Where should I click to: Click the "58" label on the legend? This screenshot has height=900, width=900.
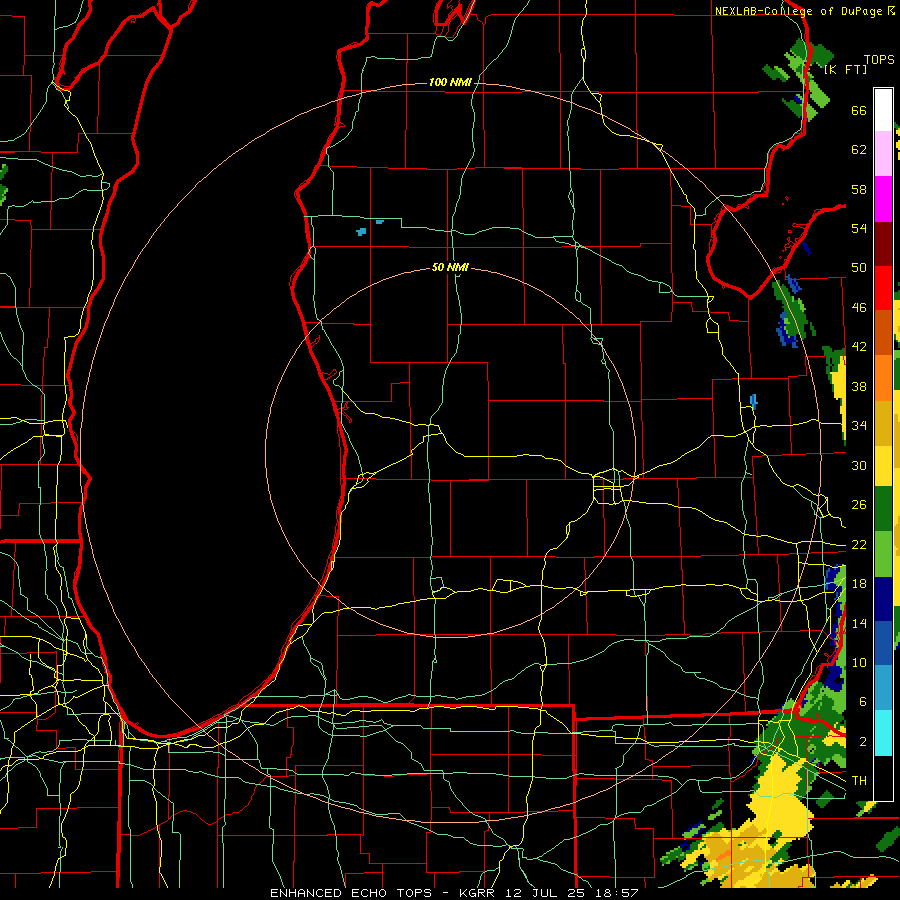pyautogui.click(x=859, y=189)
